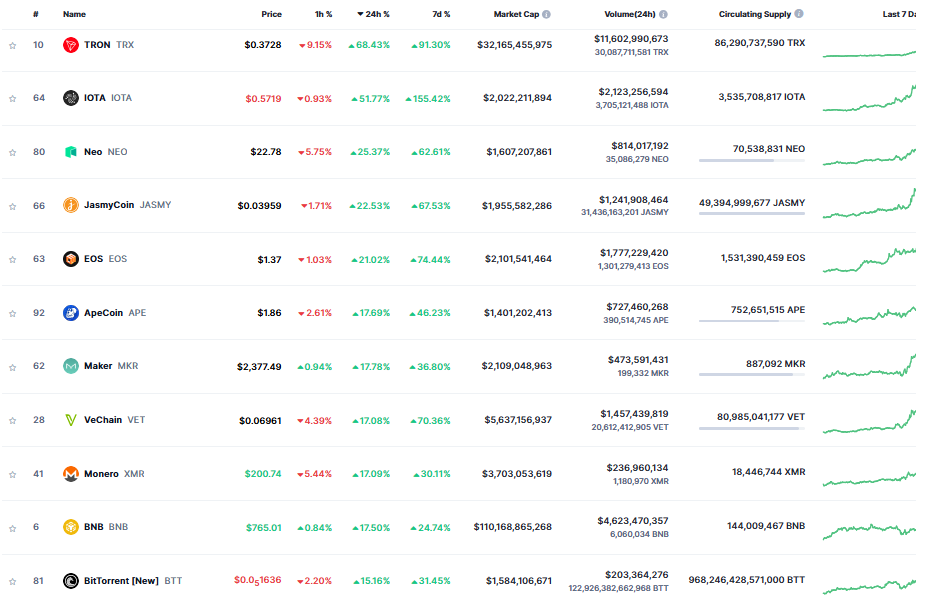Sort coins by the Name column header

[74, 14]
